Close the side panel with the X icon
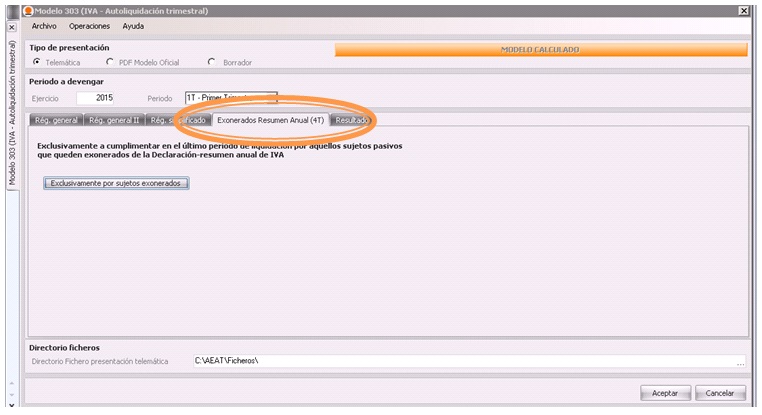 tap(11, 27)
